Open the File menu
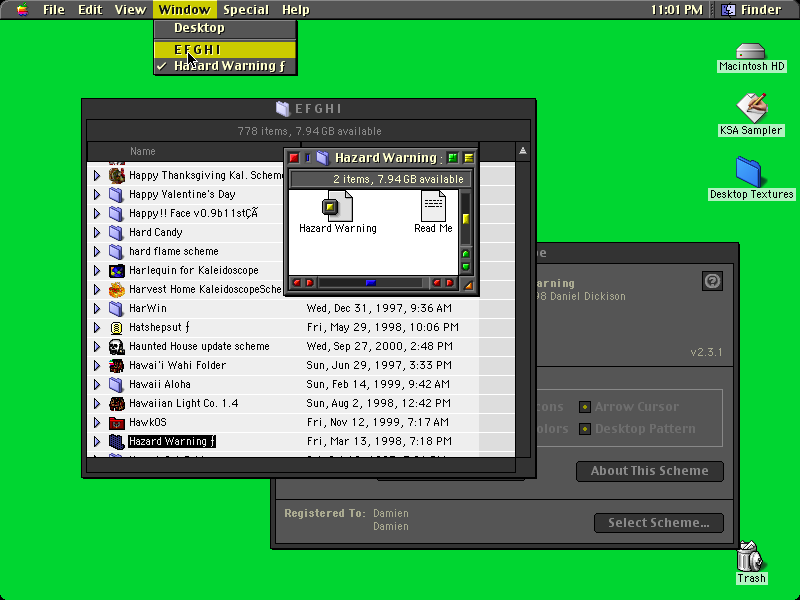The height and width of the screenshot is (600, 800). (x=54, y=10)
